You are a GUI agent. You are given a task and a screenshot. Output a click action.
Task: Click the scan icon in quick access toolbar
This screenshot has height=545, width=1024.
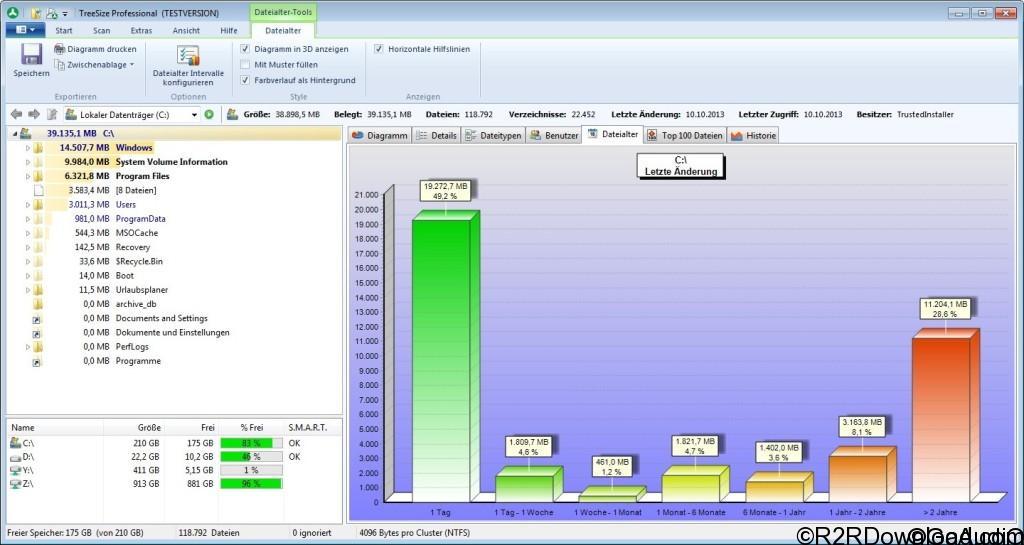(x=52, y=13)
